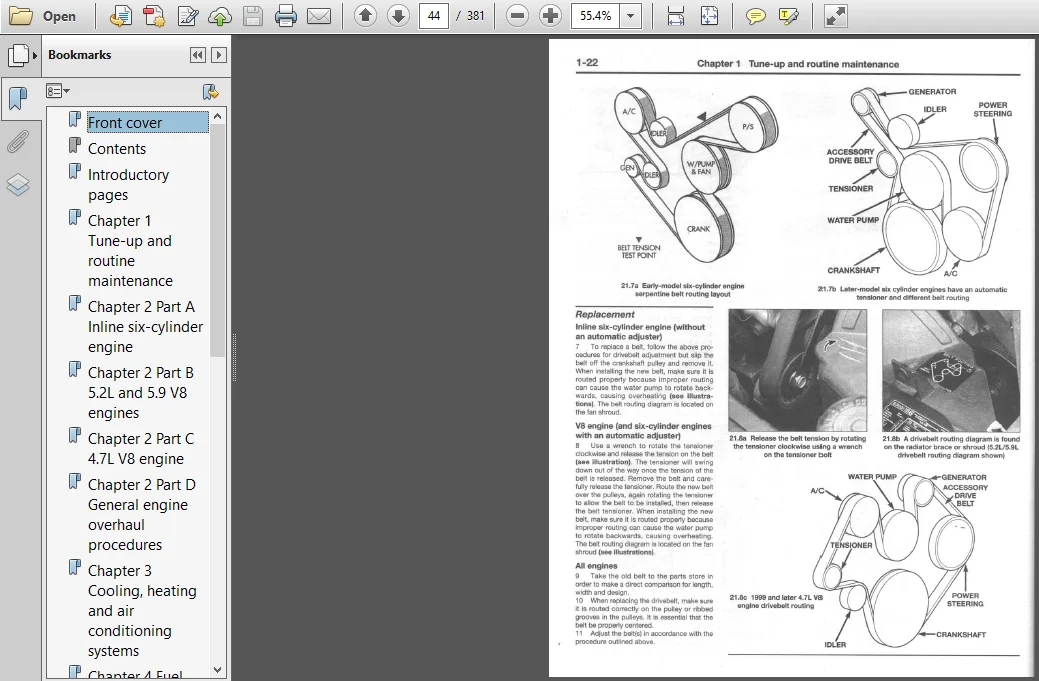Click the total pages text 381
Viewport: 1039px width, 681px height.
click(x=476, y=16)
